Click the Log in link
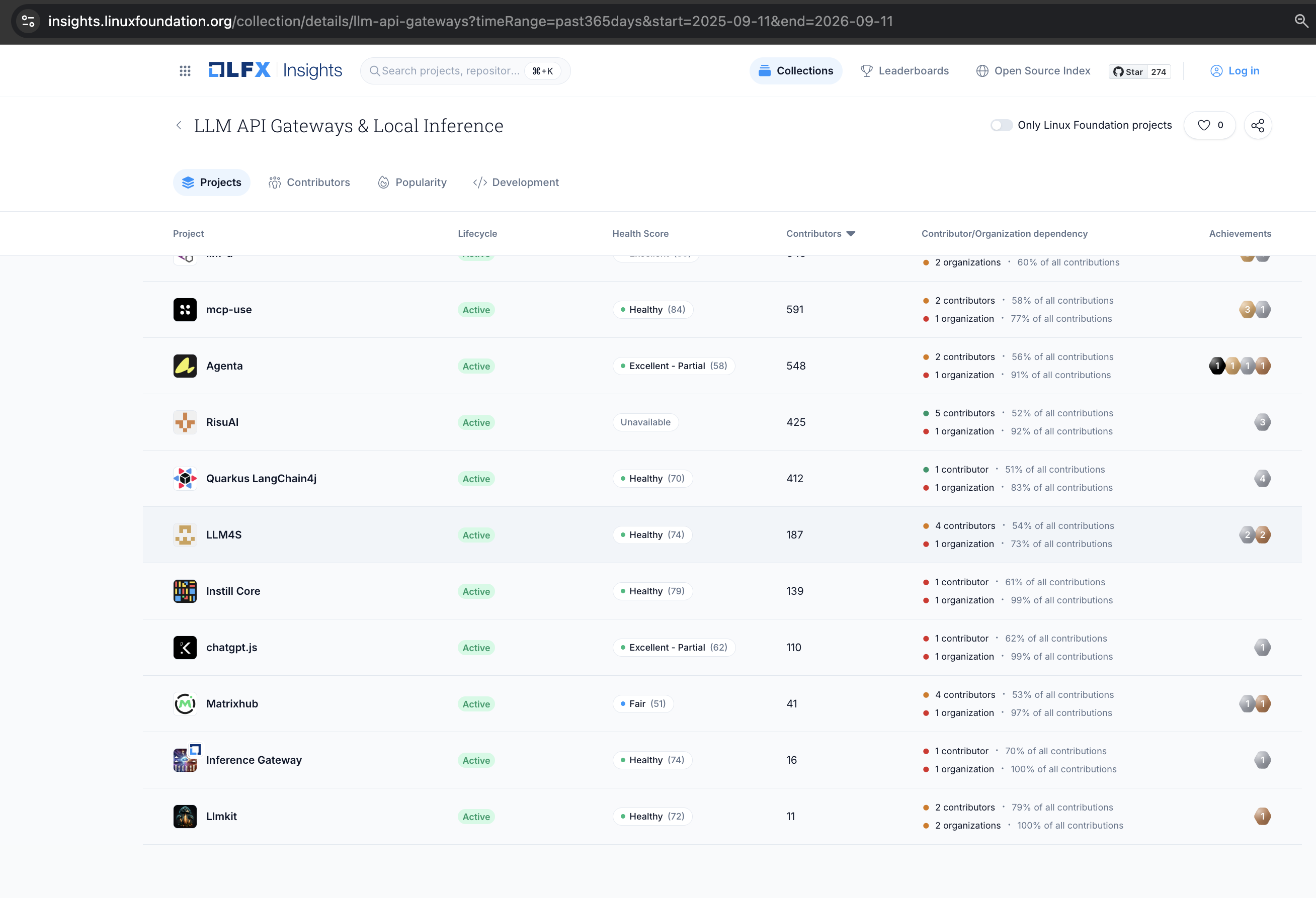The height and width of the screenshot is (898, 1316). [x=1235, y=71]
